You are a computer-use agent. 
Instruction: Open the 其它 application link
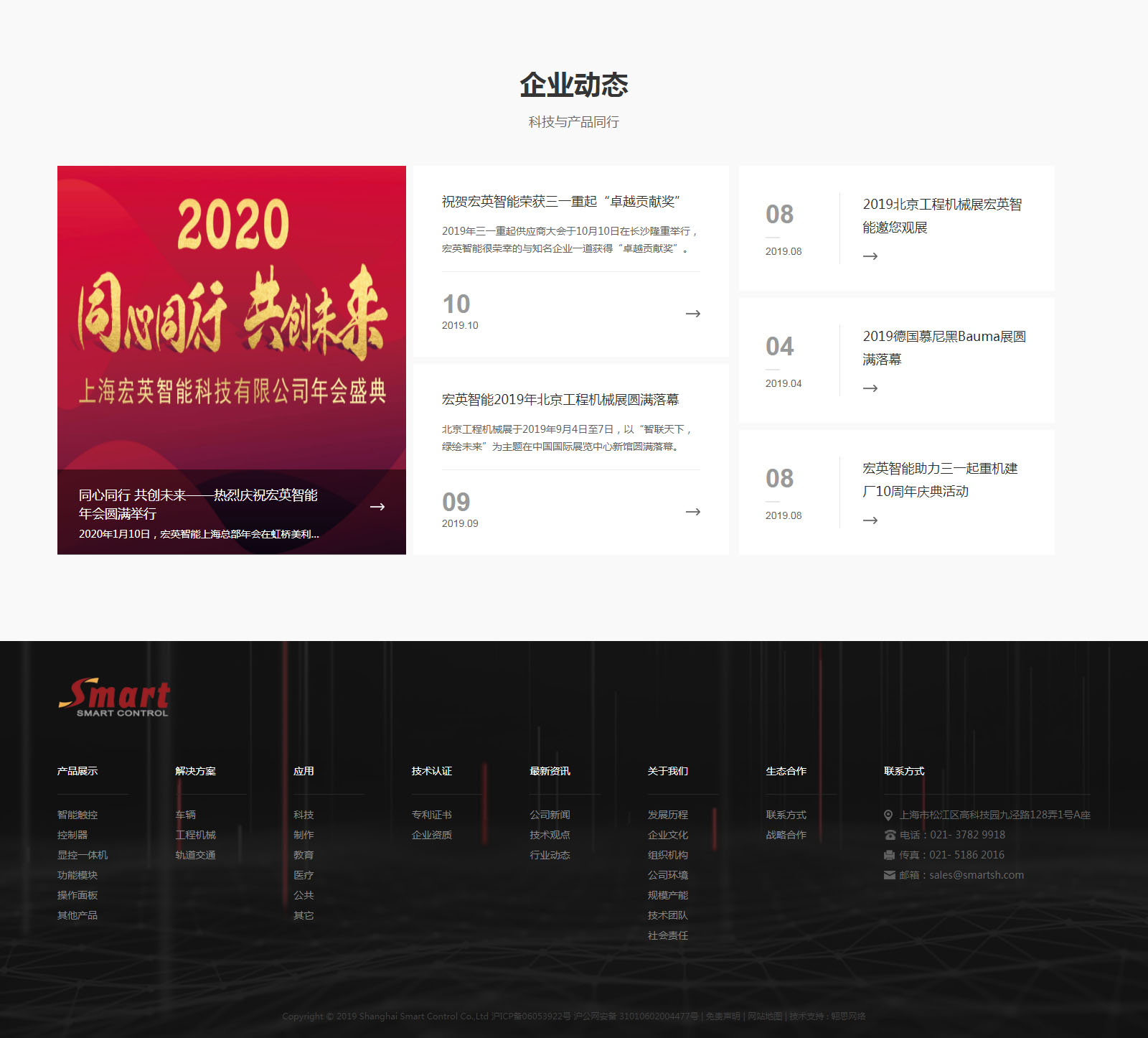coord(304,915)
